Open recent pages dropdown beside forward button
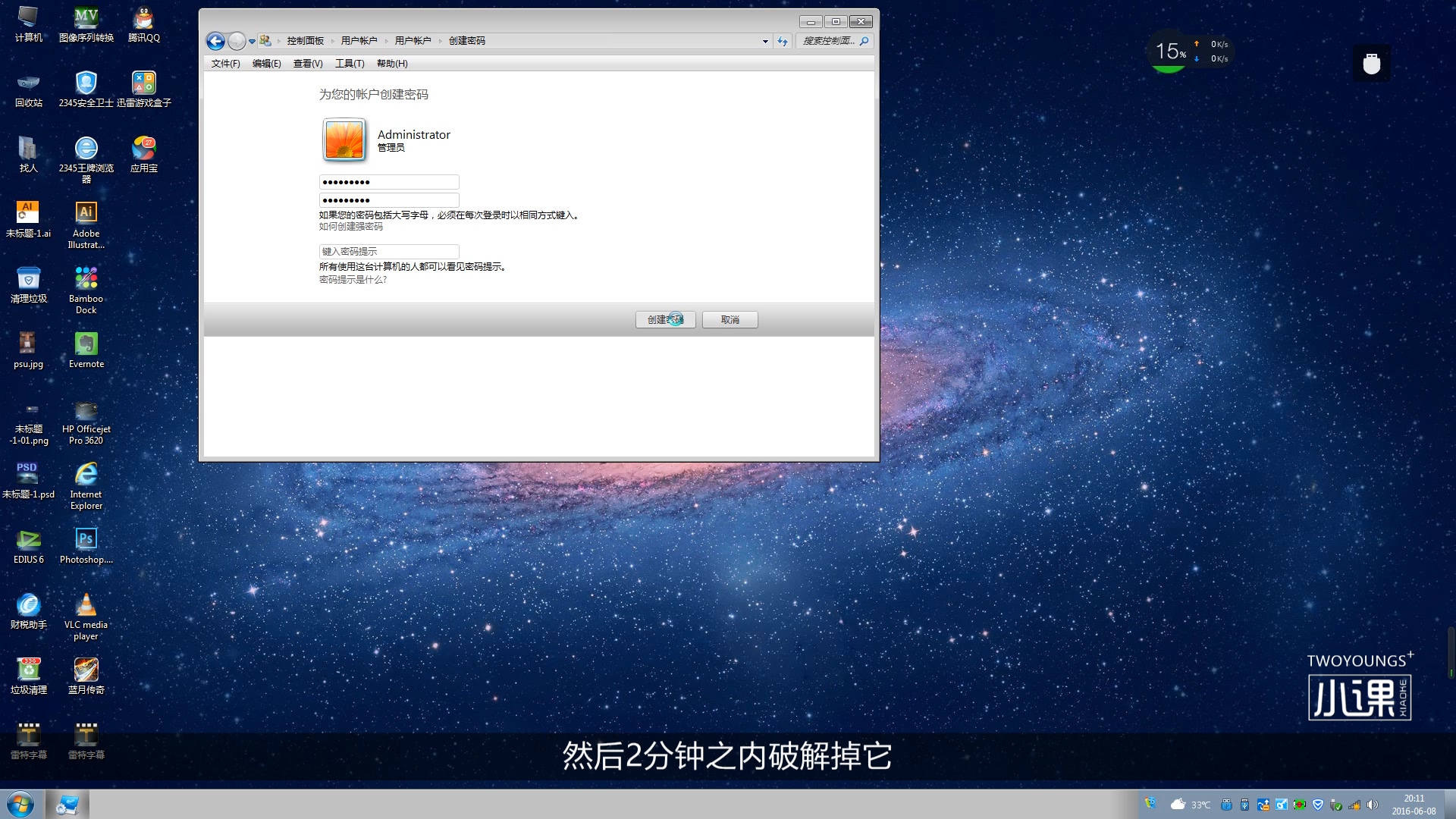Image resolution: width=1456 pixels, height=819 pixels. pos(252,42)
